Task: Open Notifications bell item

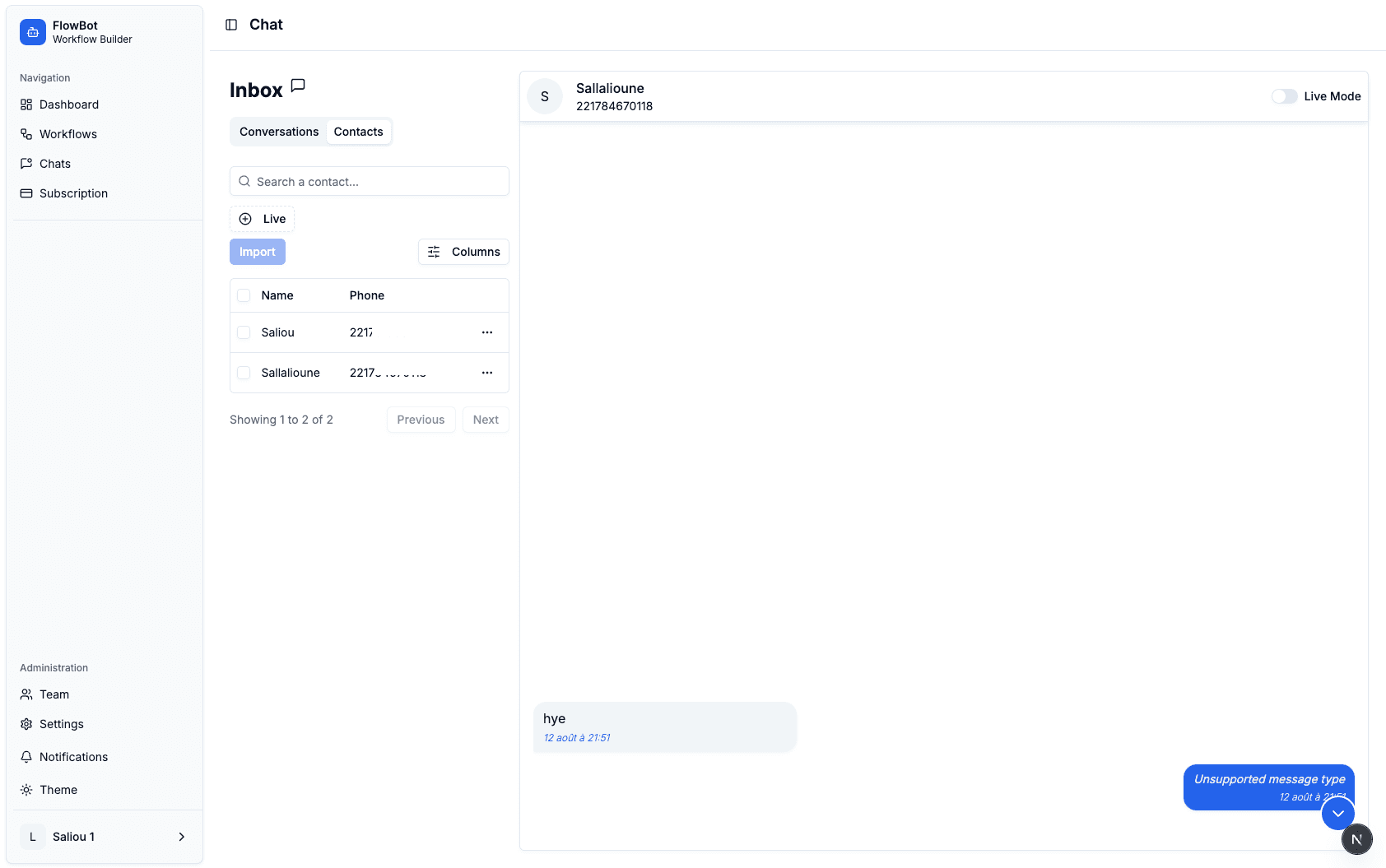Action: (73, 757)
